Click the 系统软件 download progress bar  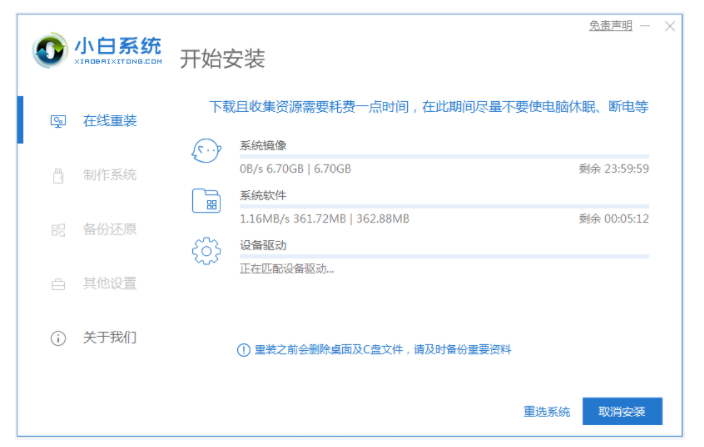coord(444,206)
